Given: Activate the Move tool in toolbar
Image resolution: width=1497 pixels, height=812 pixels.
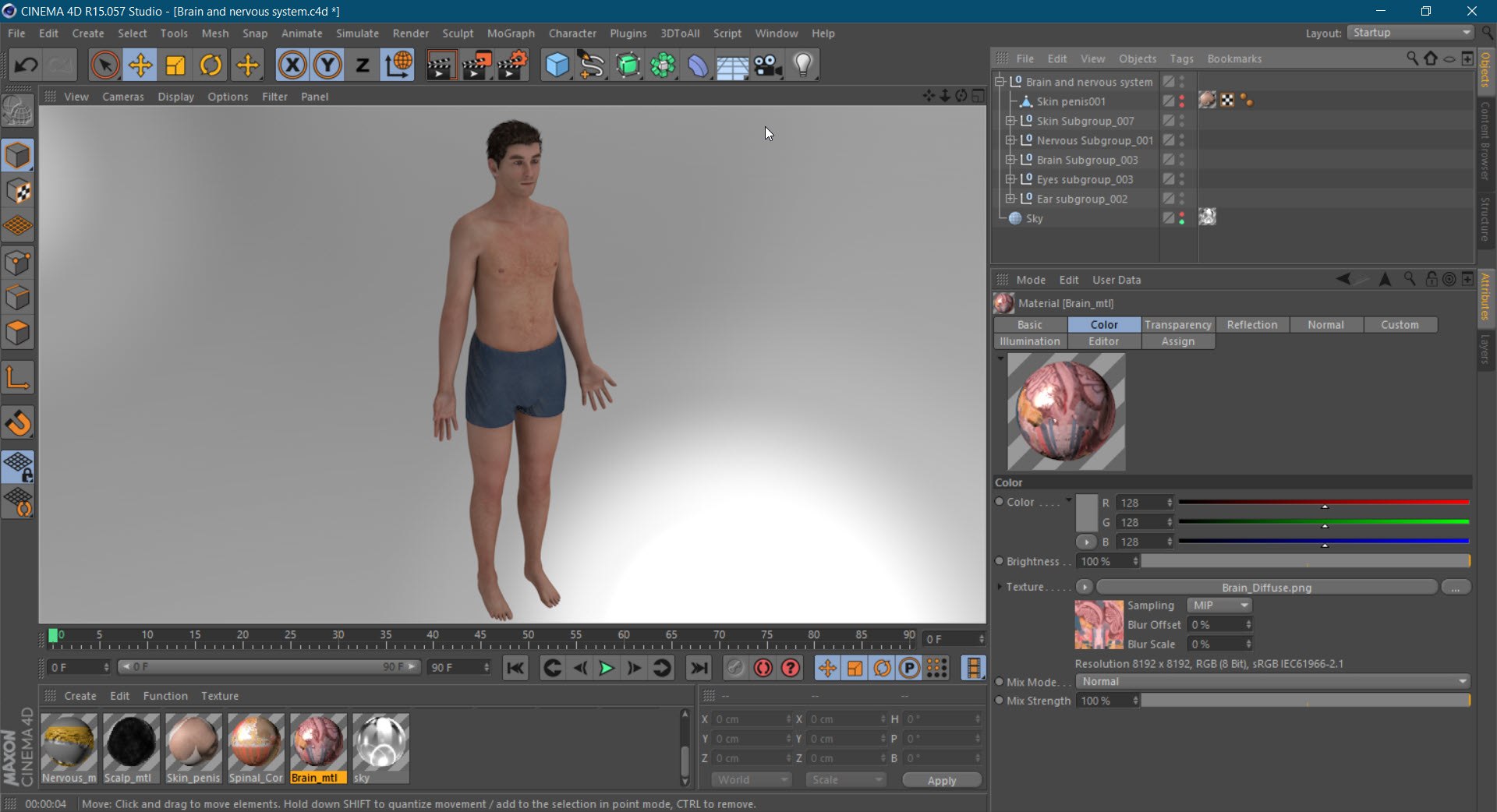Looking at the screenshot, I should pos(140,65).
